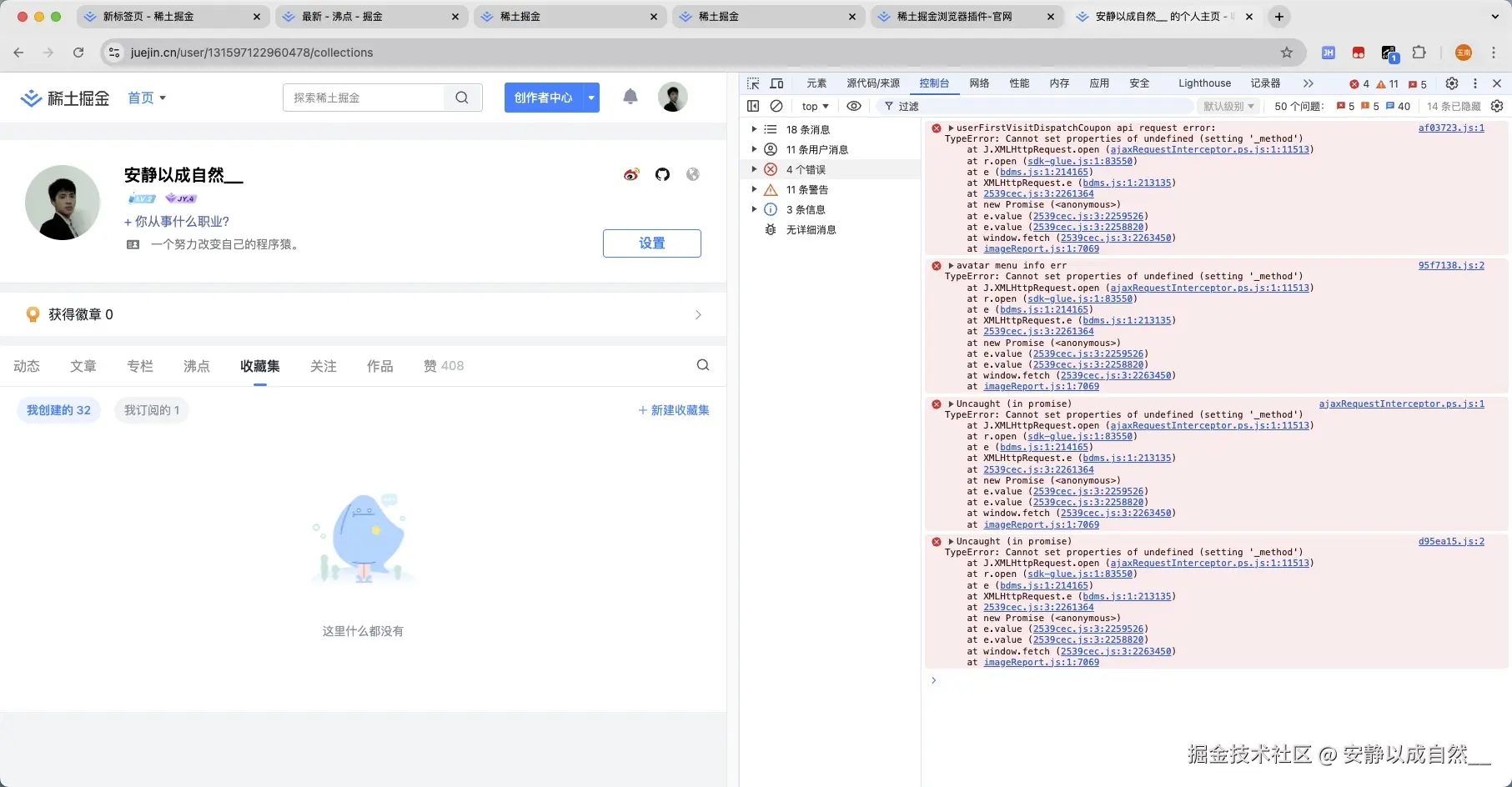Bookmark this page with star icon

[1287, 53]
